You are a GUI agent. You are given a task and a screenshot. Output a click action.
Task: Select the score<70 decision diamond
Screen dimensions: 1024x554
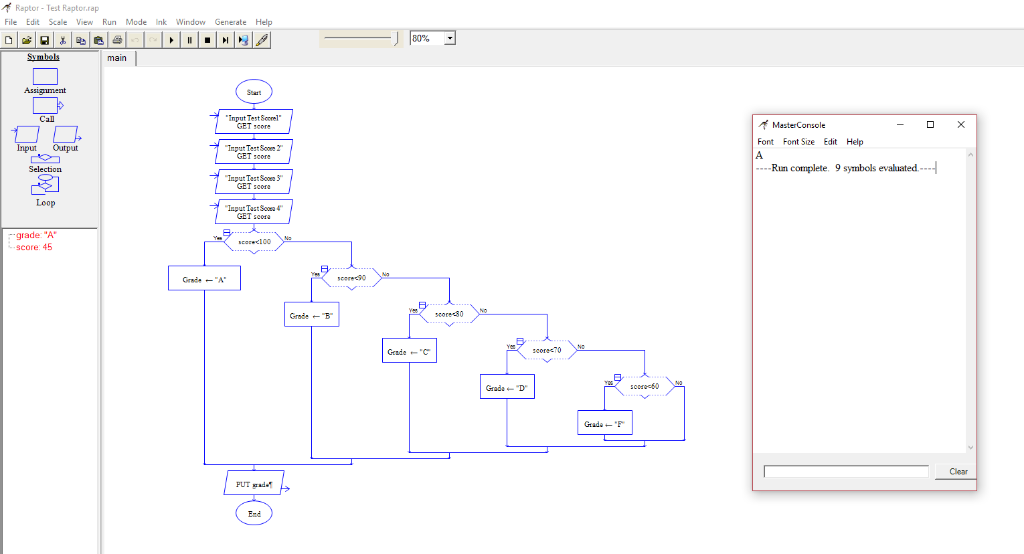[x=547, y=350]
